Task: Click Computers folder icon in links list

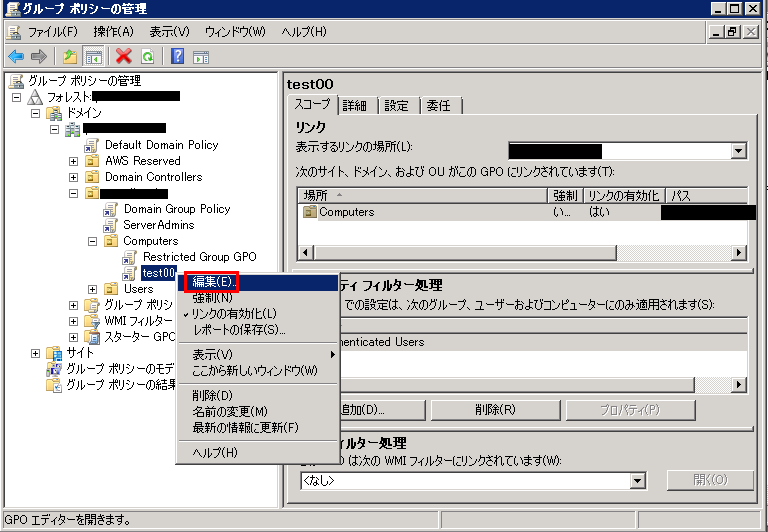Action: 310,212
